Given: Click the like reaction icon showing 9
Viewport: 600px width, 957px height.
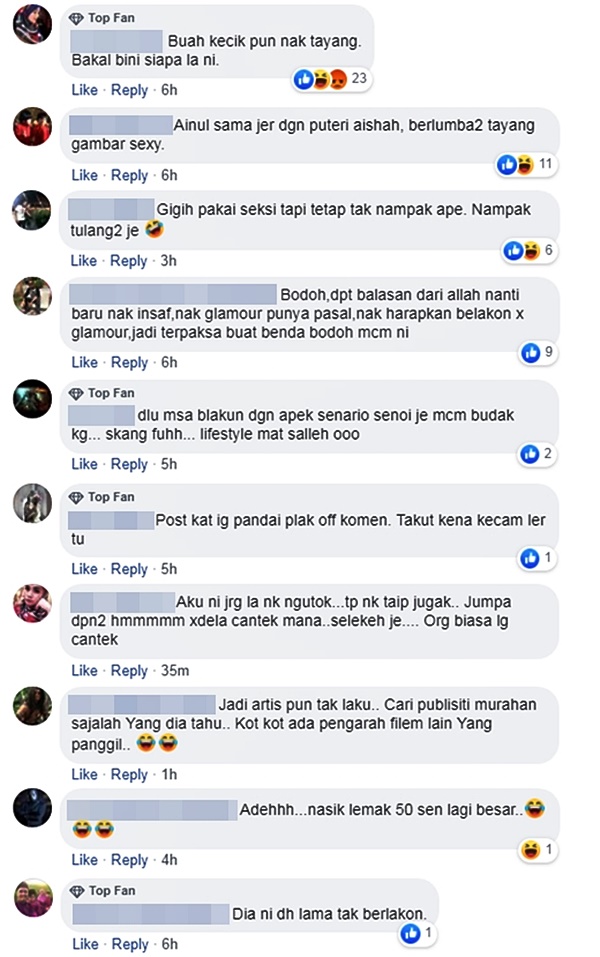Looking at the screenshot, I should (x=530, y=352).
